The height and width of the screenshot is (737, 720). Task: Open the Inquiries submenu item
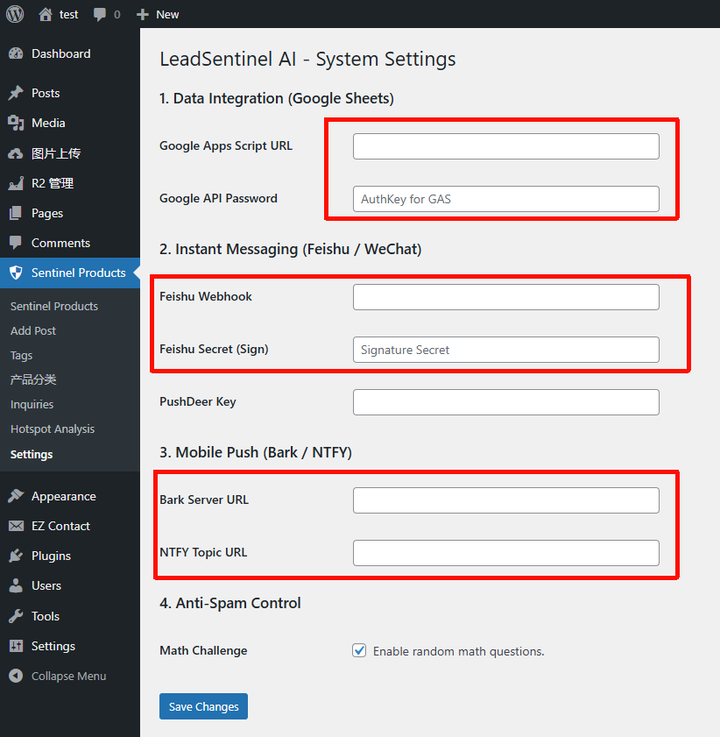(x=32, y=405)
